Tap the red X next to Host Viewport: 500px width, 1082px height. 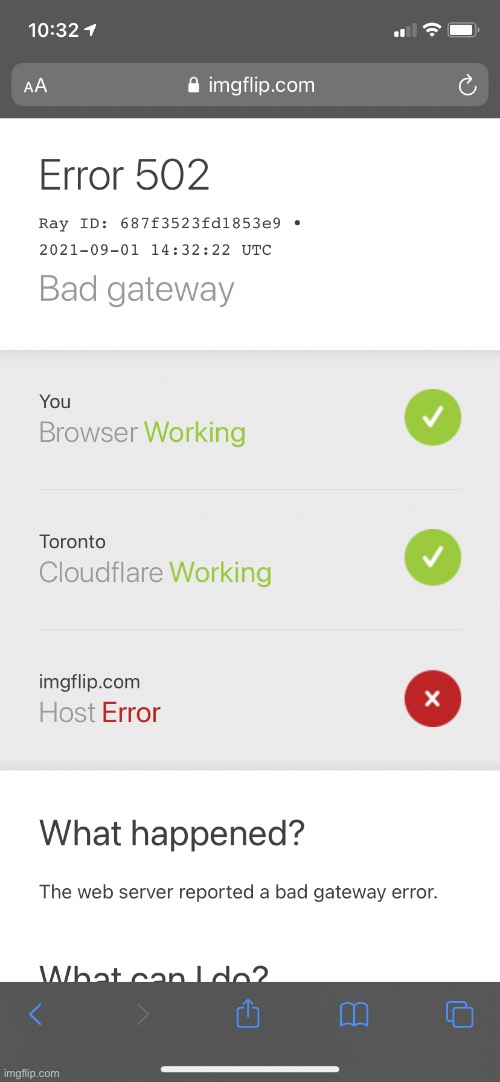pos(432,698)
